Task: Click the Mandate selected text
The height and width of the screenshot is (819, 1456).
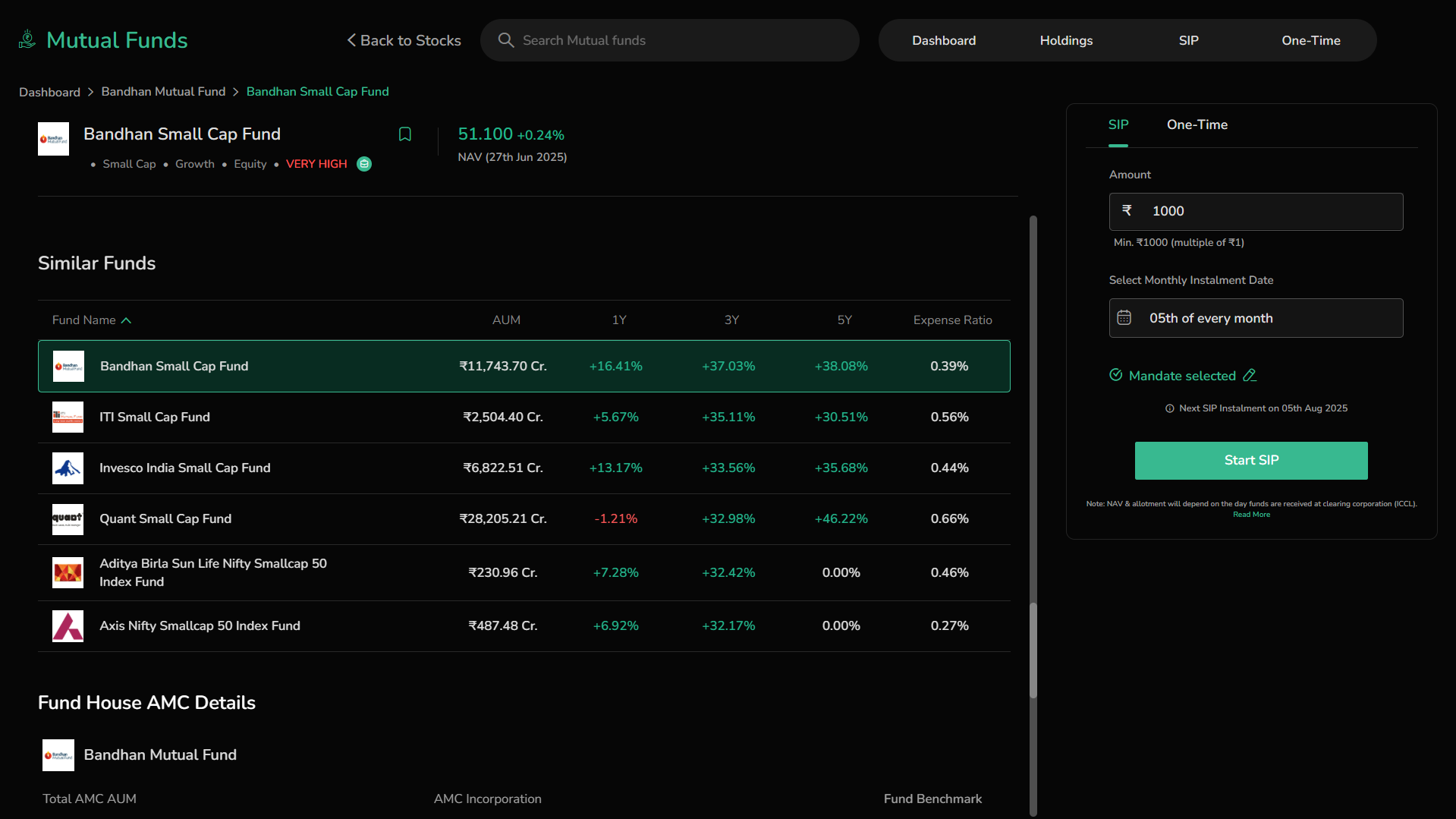Action: click(1182, 376)
